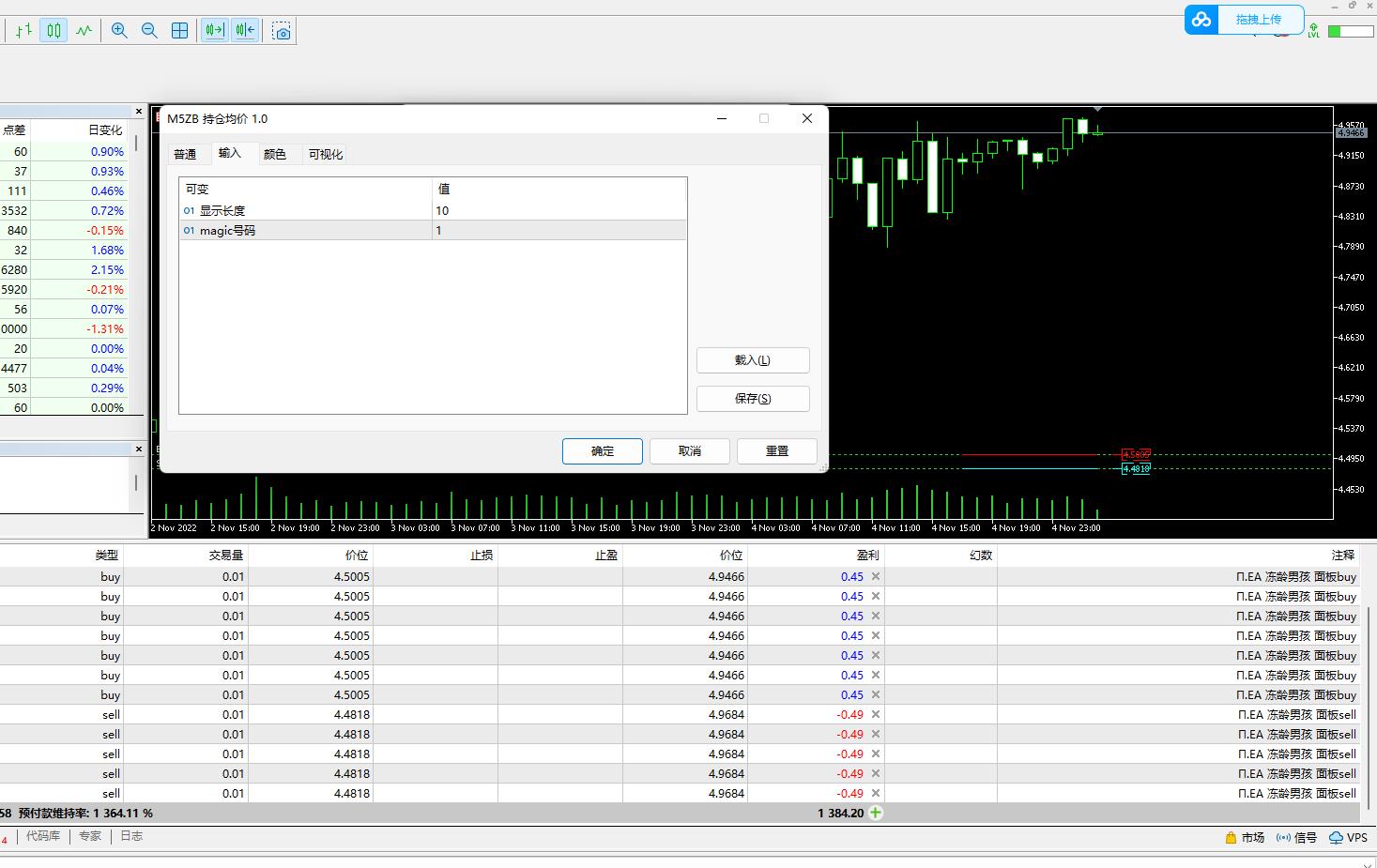Click the 幻数 column header

(981, 556)
